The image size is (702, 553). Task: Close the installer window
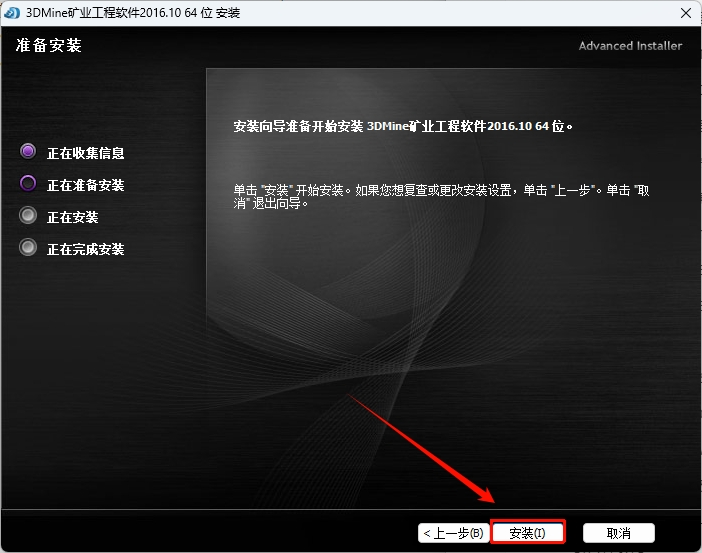[x=685, y=13]
